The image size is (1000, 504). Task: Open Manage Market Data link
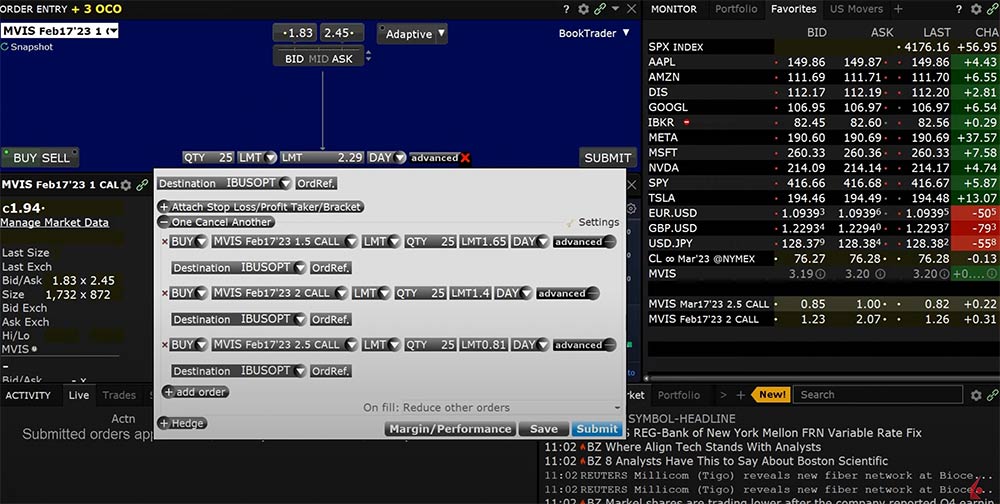tap(54, 223)
